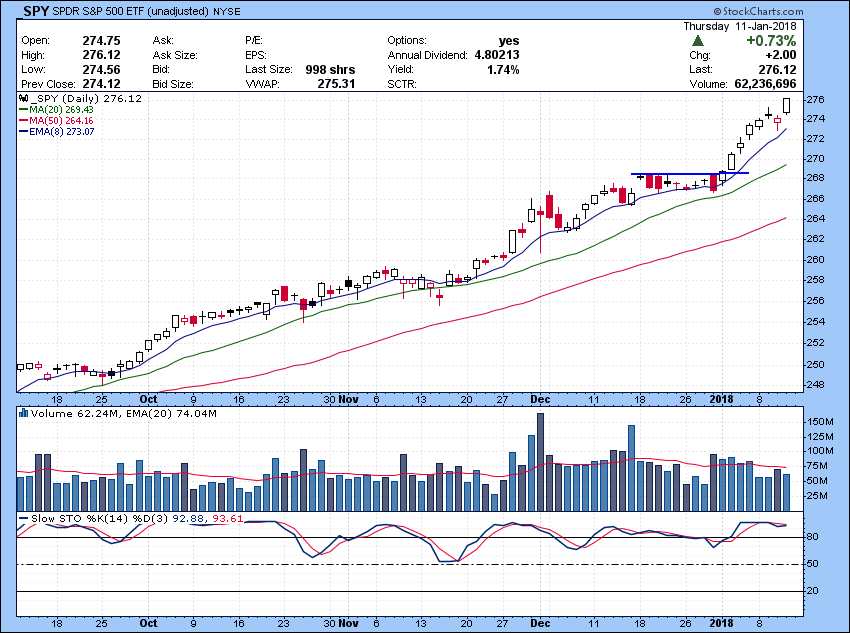The width and height of the screenshot is (850, 633).
Task: Click the Nov label on price chart axis
Action: tap(346, 397)
